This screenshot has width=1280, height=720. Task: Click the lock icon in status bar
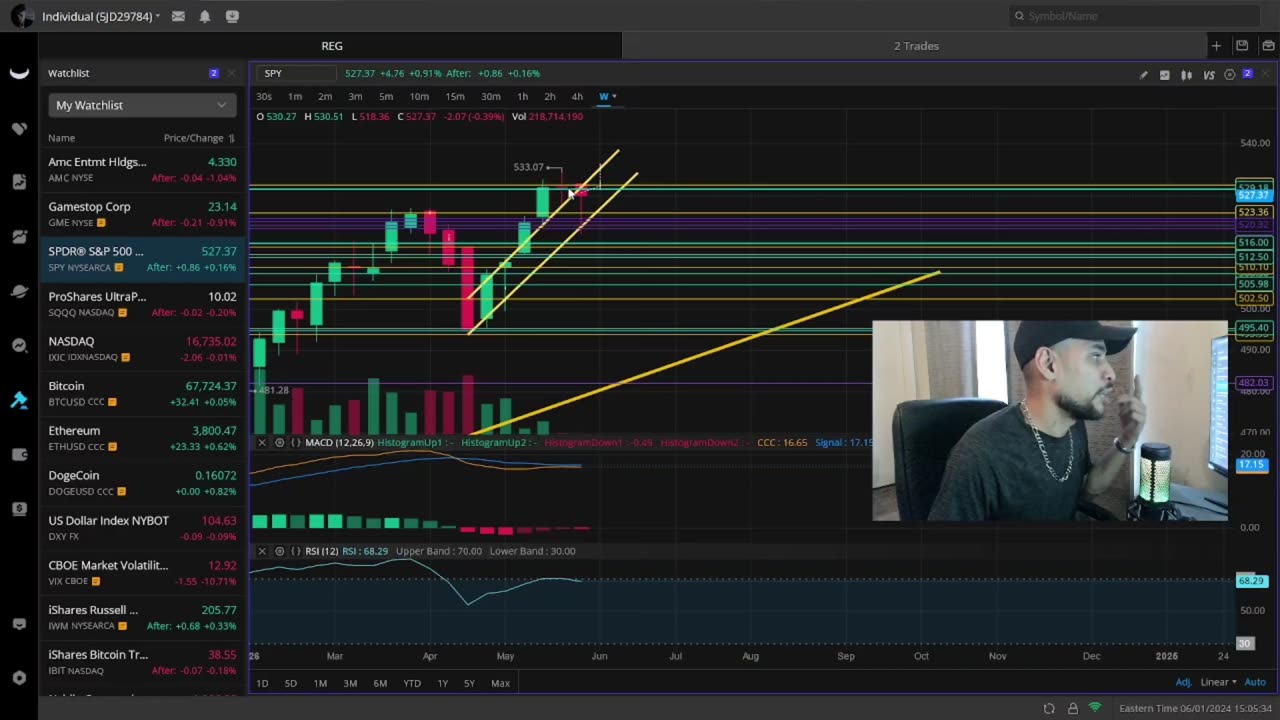tap(1073, 709)
